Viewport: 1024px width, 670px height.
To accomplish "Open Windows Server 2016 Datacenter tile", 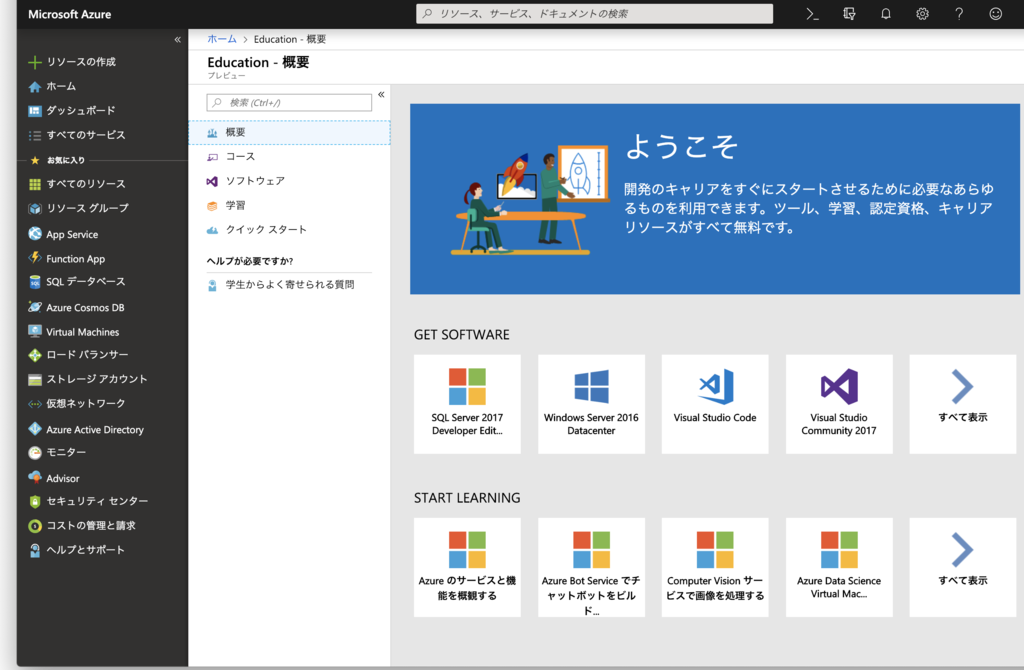I will point(591,404).
